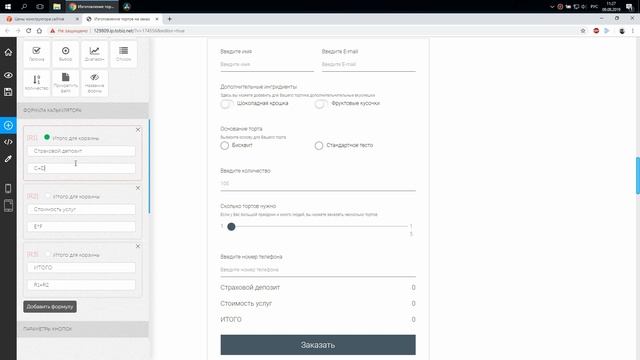Click the floppy disk save icon
The width and height of the screenshot is (640, 360).
(8, 92)
